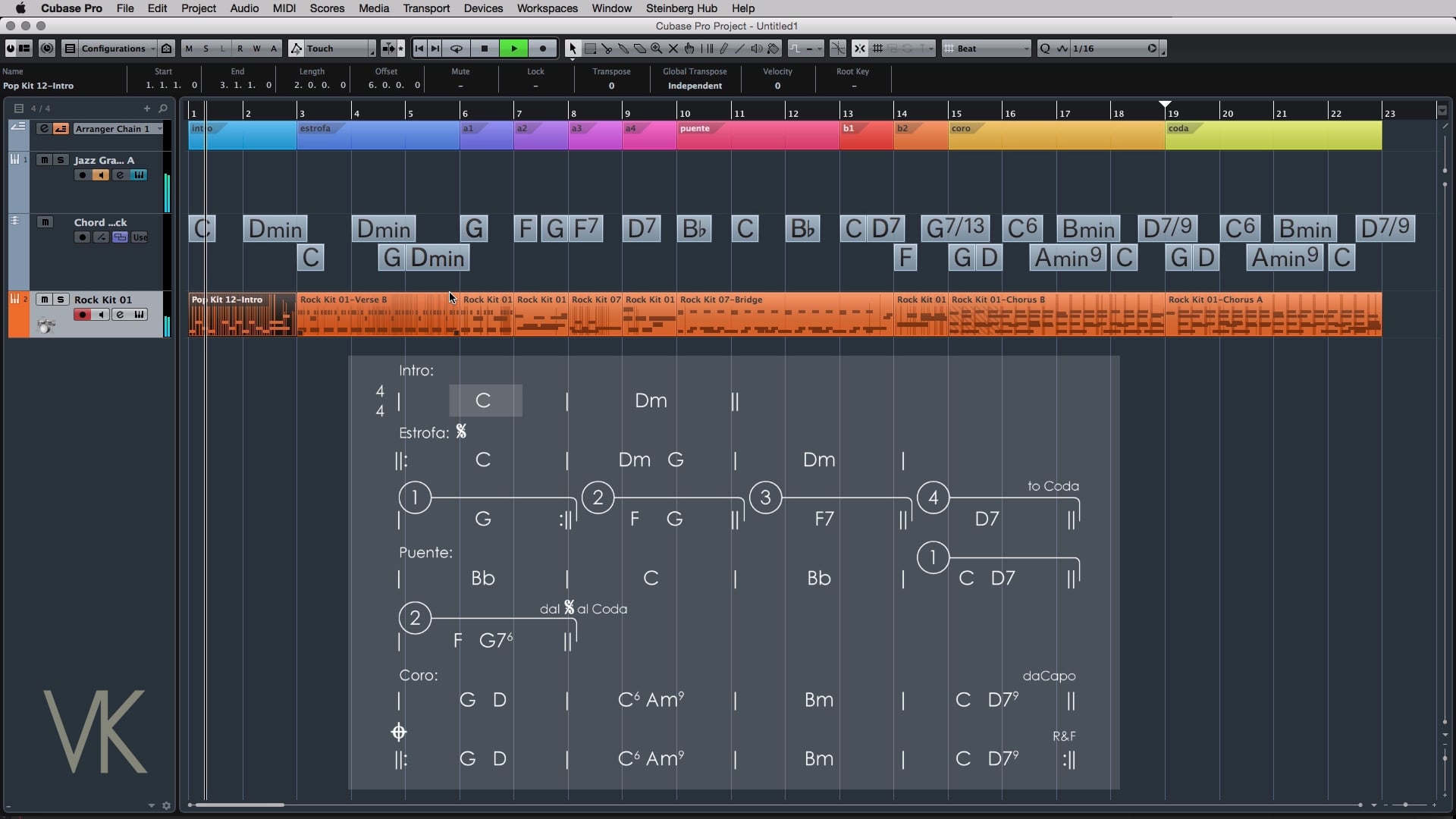Open the Transport menu
1456x819 pixels.
426,8
